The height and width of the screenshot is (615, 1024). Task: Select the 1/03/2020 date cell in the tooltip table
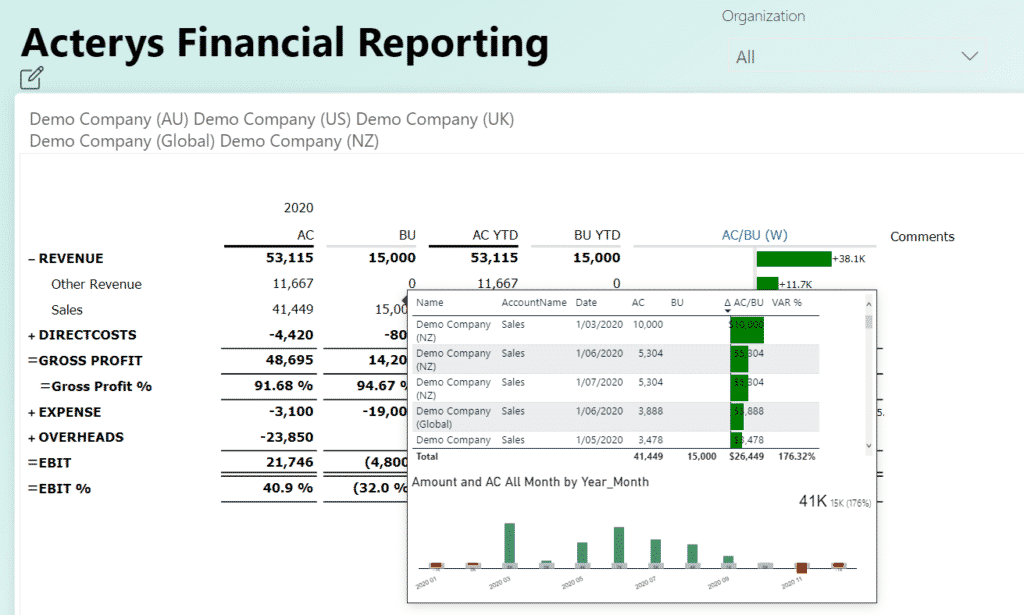pyautogui.click(x=599, y=324)
